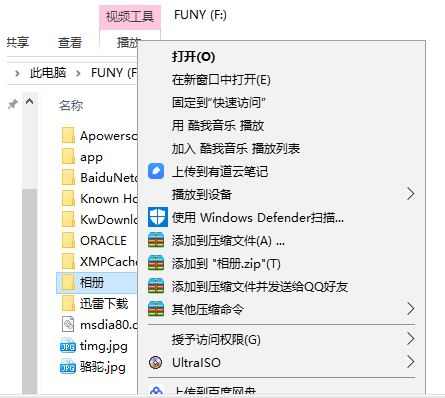Expand the 授予访问权限(G) submenu arrow
The image size is (445, 398).
pyautogui.click(x=411, y=339)
